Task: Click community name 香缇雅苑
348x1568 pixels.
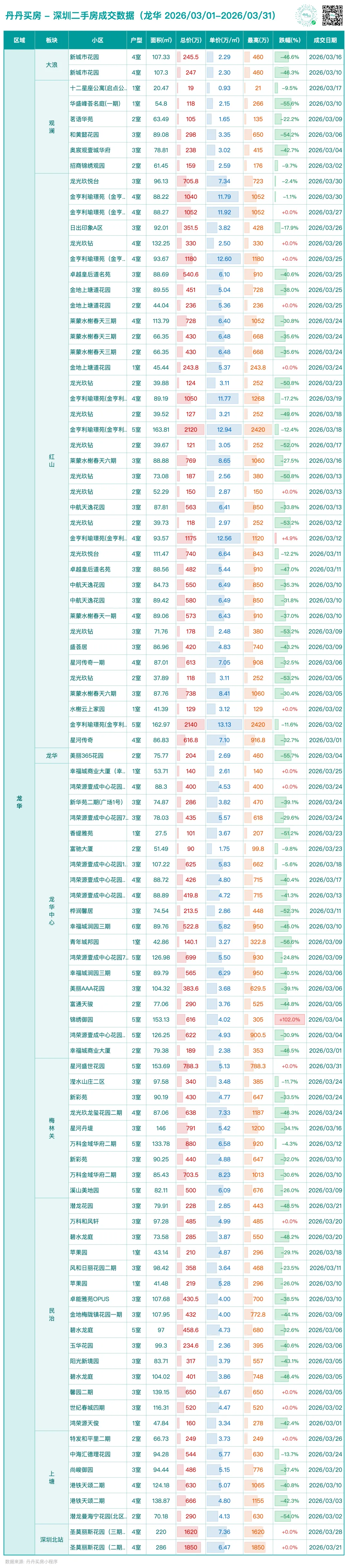Action: pyautogui.click(x=82, y=833)
